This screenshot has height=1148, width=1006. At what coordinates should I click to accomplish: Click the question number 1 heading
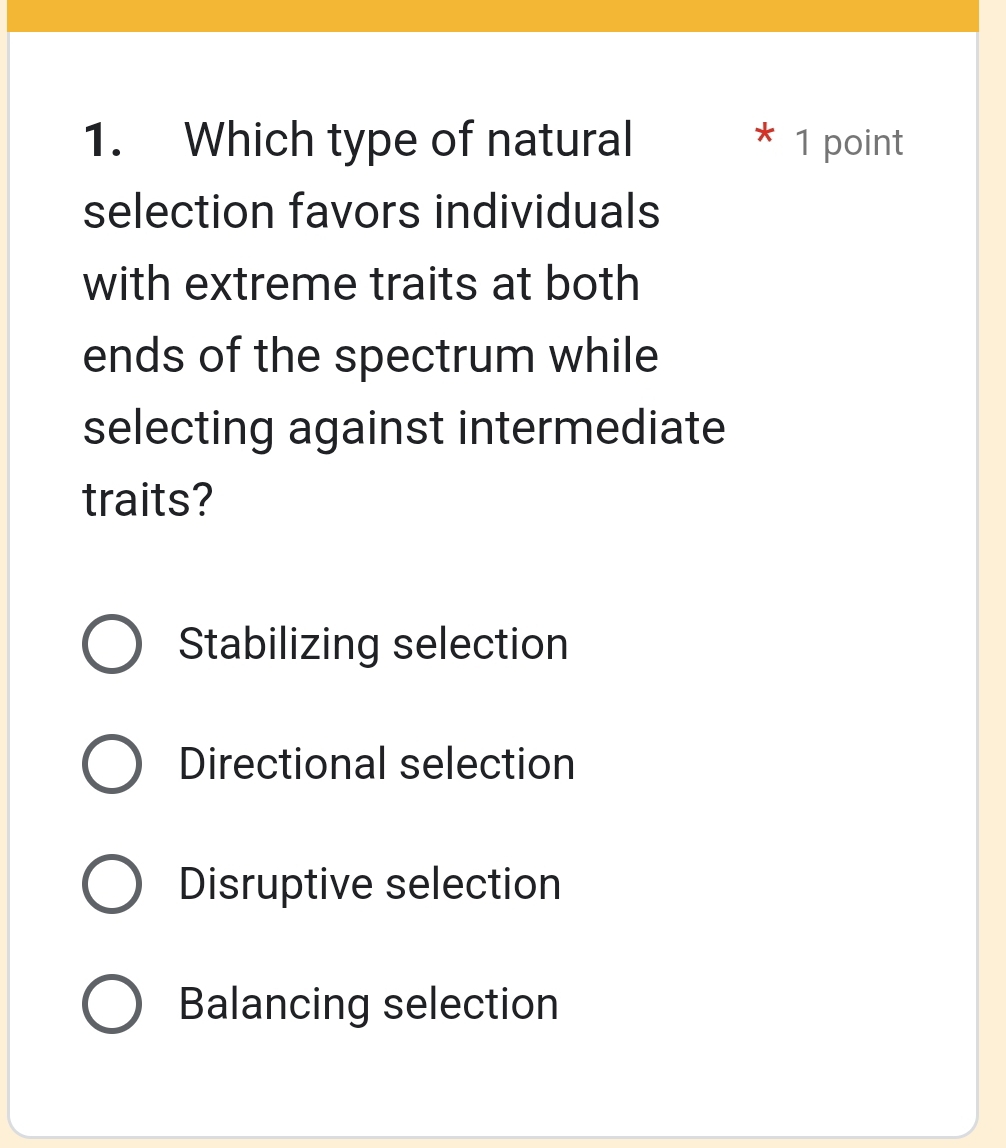(x=99, y=139)
